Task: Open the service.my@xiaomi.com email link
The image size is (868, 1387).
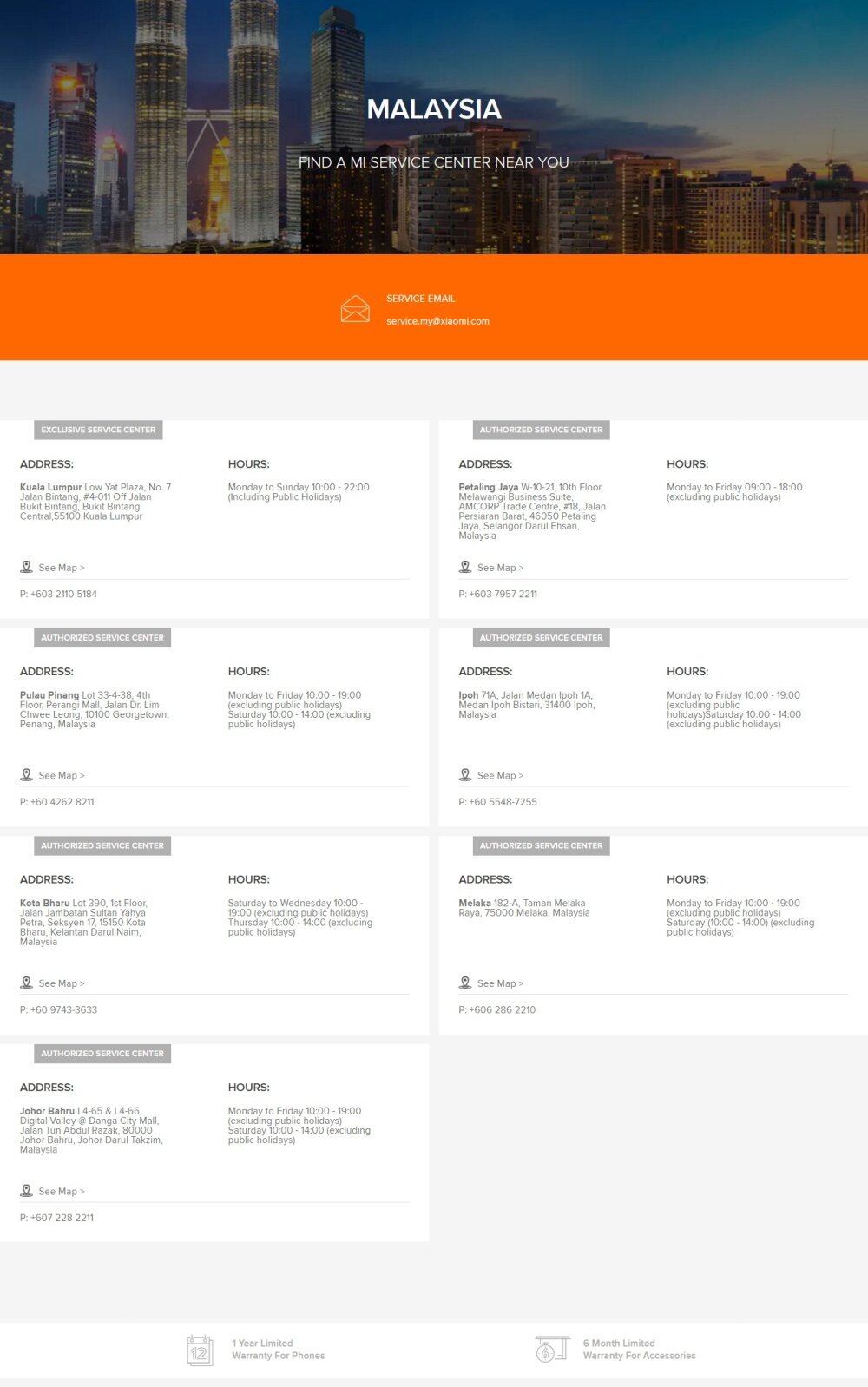Action: tap(437, 321)
